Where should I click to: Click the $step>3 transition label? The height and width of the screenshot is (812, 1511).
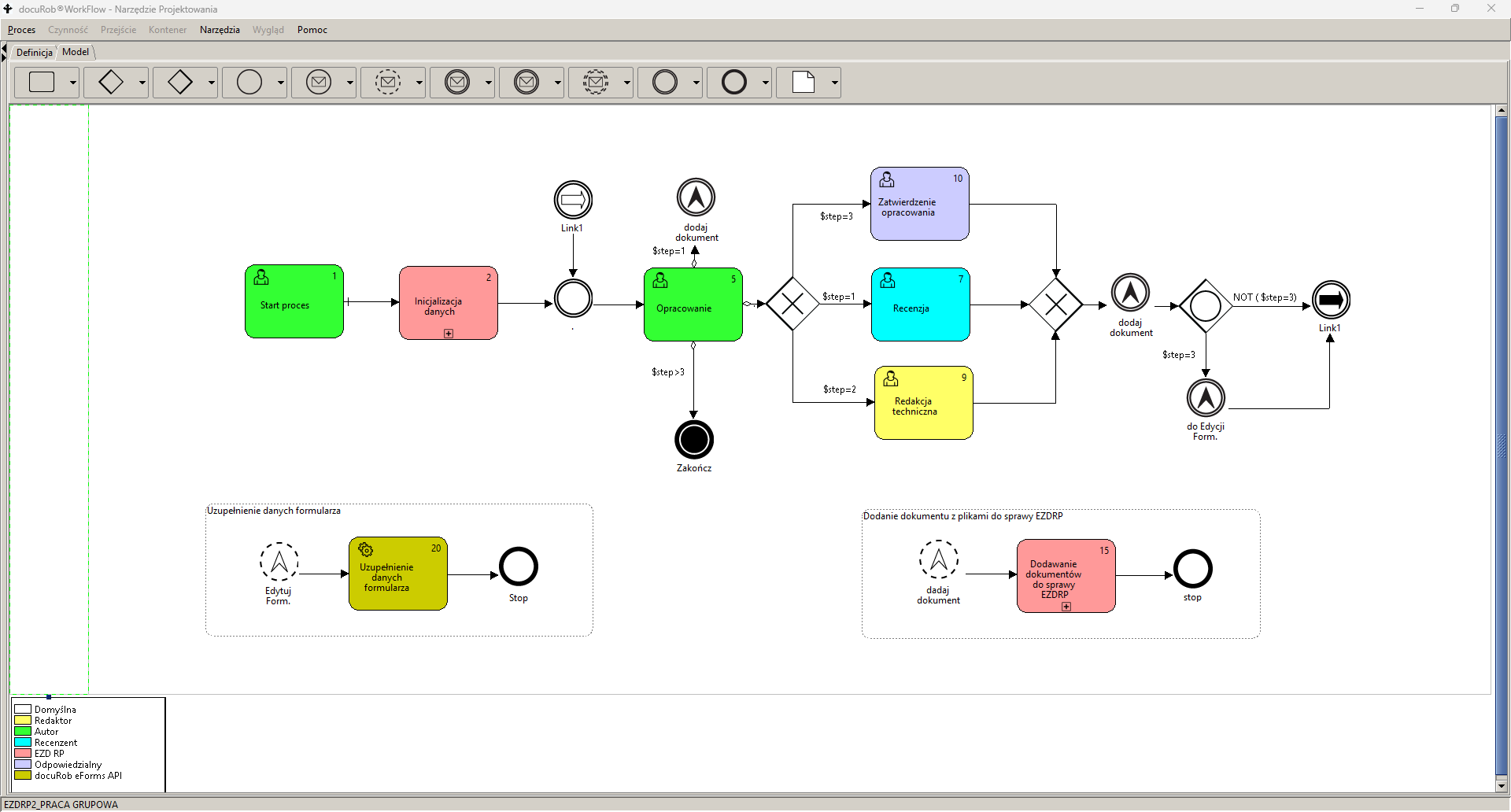[668, 372]
